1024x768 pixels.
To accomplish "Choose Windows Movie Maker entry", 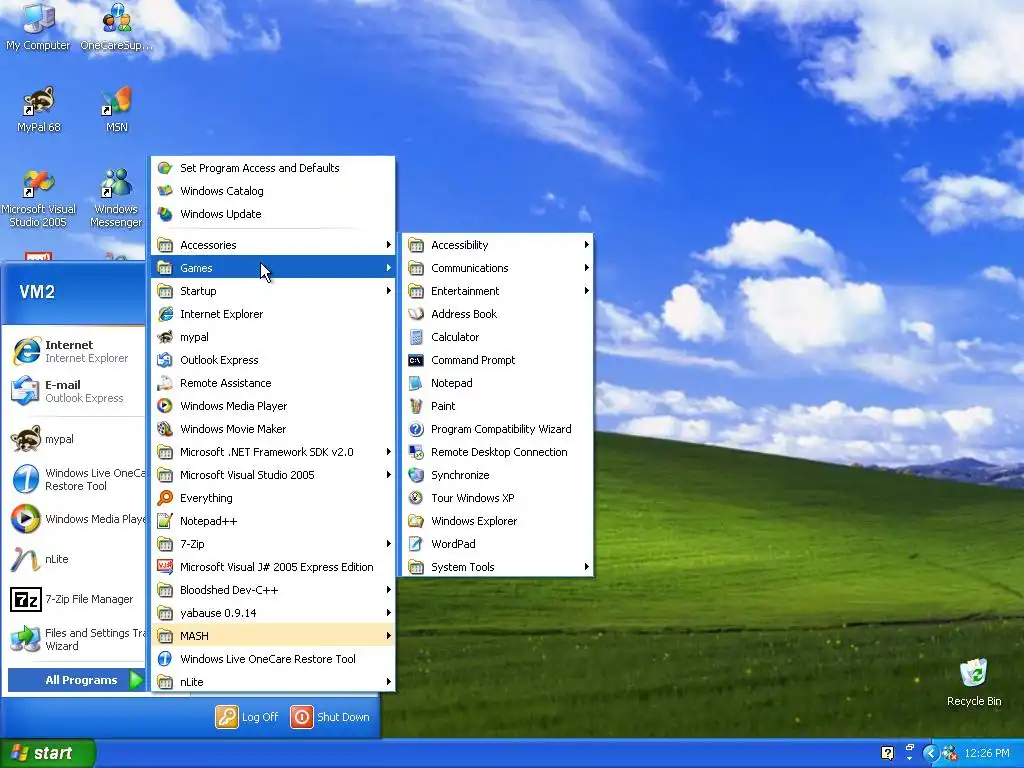I will 273,428.
